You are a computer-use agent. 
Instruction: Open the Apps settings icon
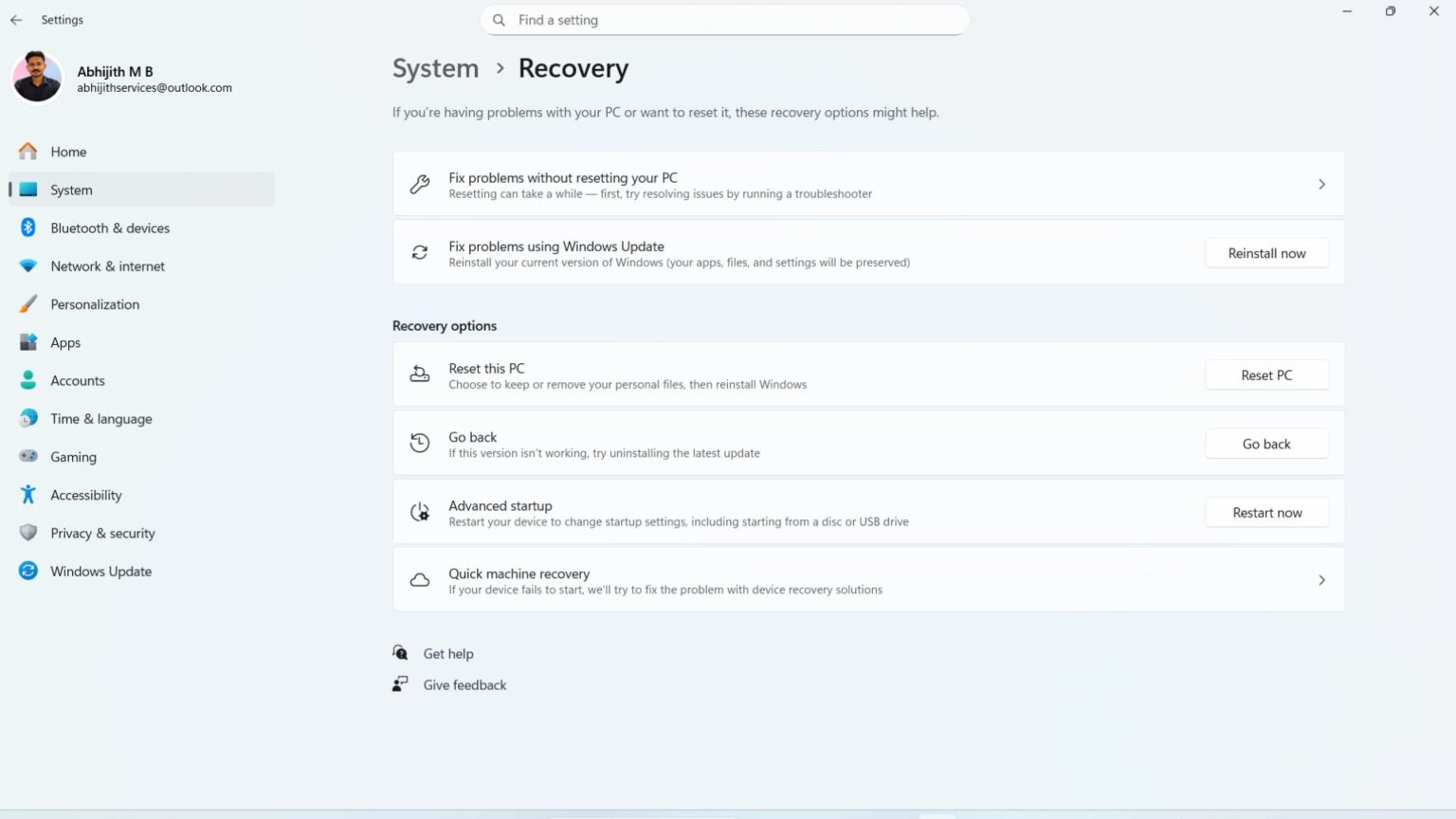point(27,342)
